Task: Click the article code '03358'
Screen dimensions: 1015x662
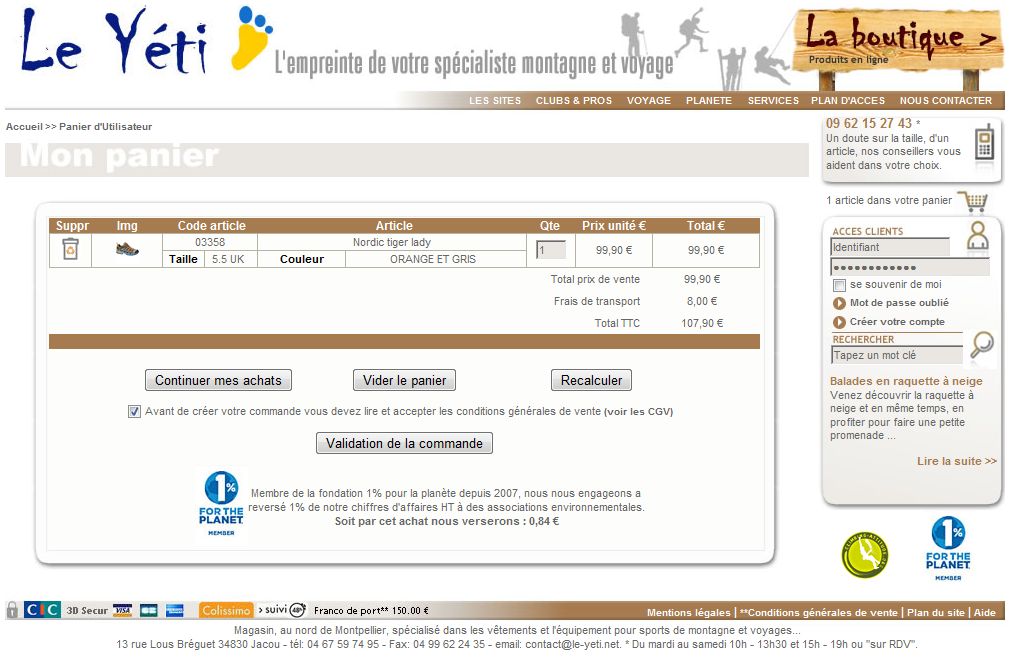Action: coord(210,242)
